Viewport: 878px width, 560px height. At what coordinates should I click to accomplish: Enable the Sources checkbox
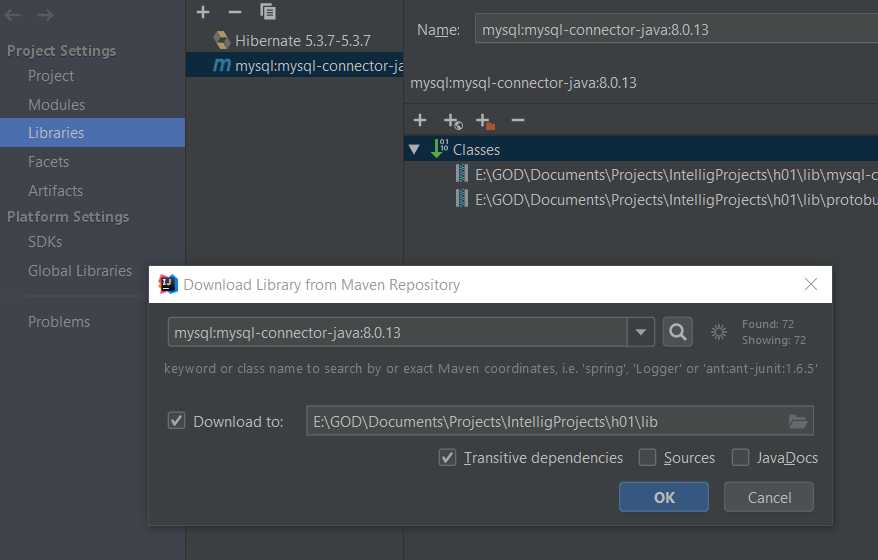tap(648, 457)
